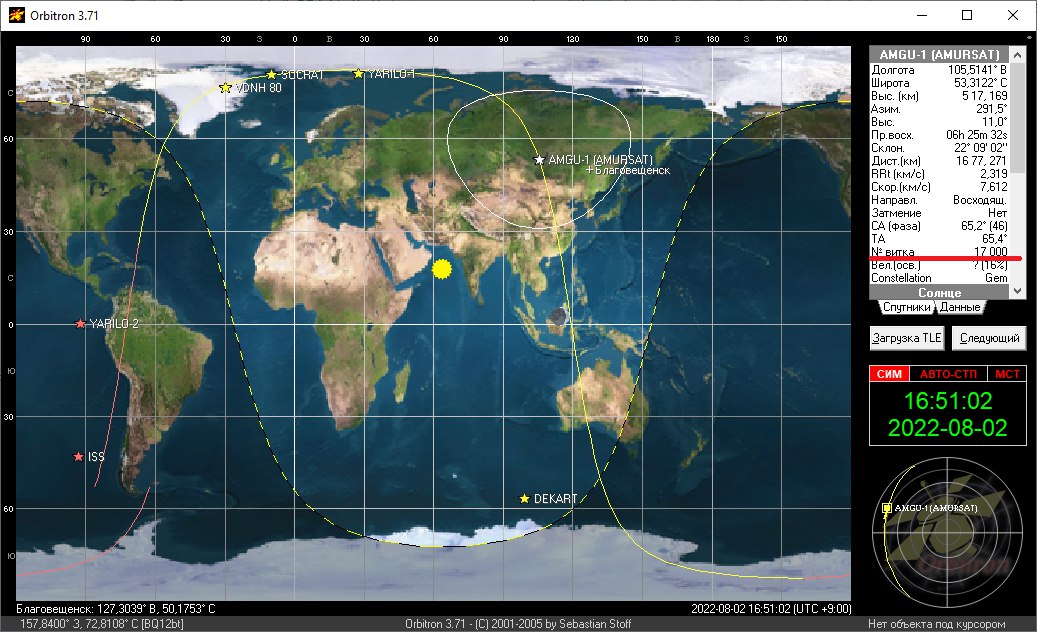1037x632 pixels.
Task: Click the YARILO-2 satellite star marker
Action: pos(80,324)
